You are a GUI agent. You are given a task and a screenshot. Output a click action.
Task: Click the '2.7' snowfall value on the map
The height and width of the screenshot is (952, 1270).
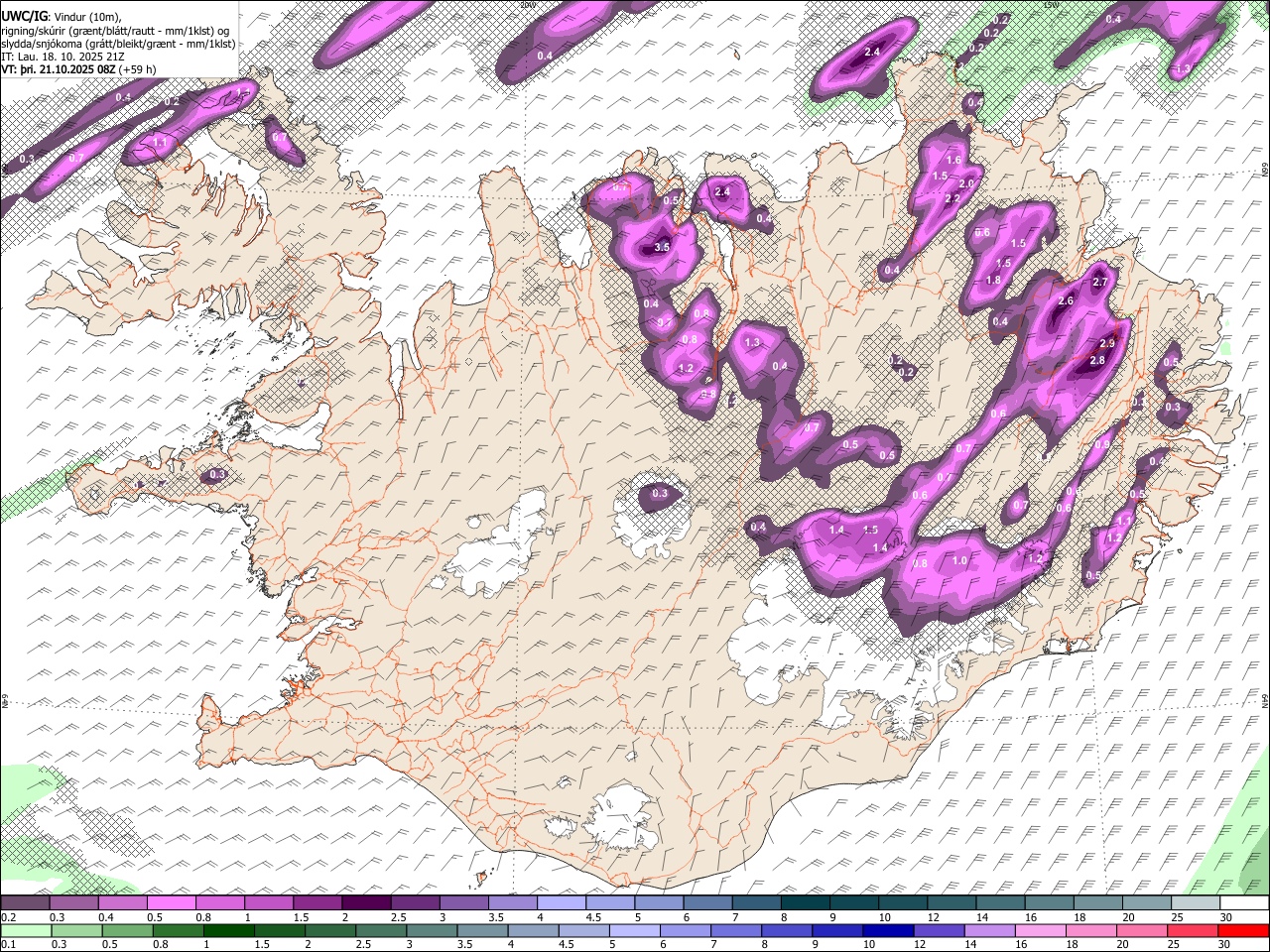tap(1099, 283)
